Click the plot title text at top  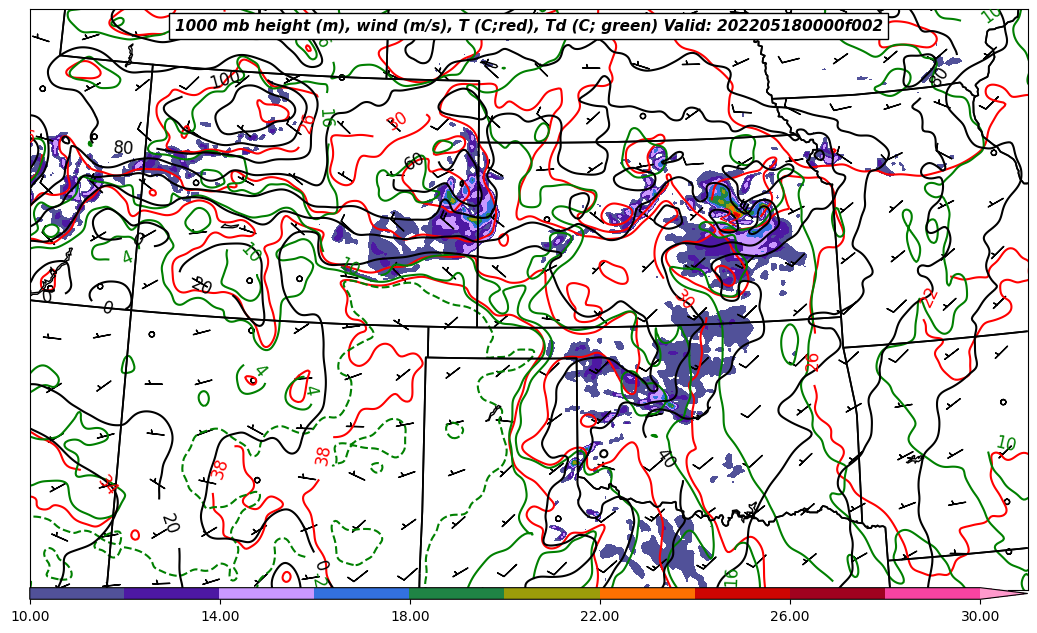[529, 26]
